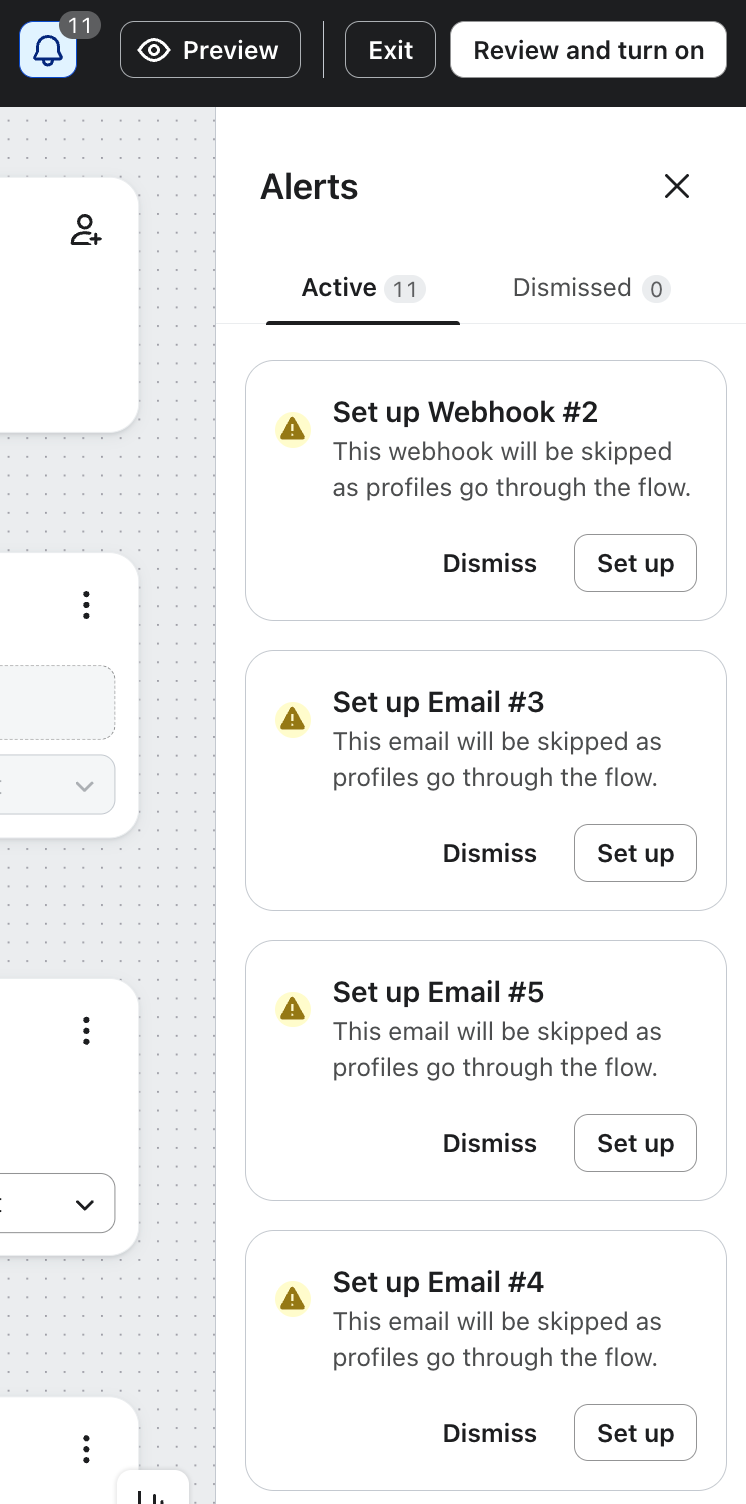746x1504 pixels.
Task: Dismiss the Email #4 alert
Action: 490,1433
